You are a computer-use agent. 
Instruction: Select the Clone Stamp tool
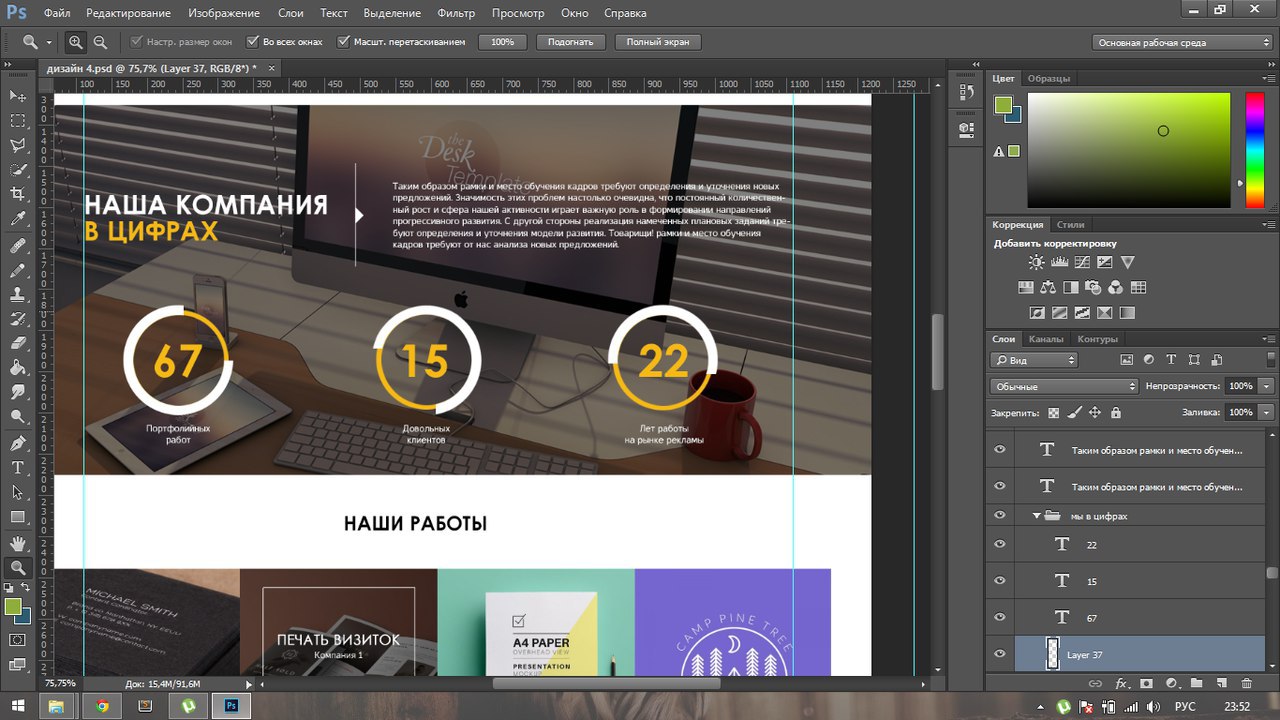click(17, 295)
